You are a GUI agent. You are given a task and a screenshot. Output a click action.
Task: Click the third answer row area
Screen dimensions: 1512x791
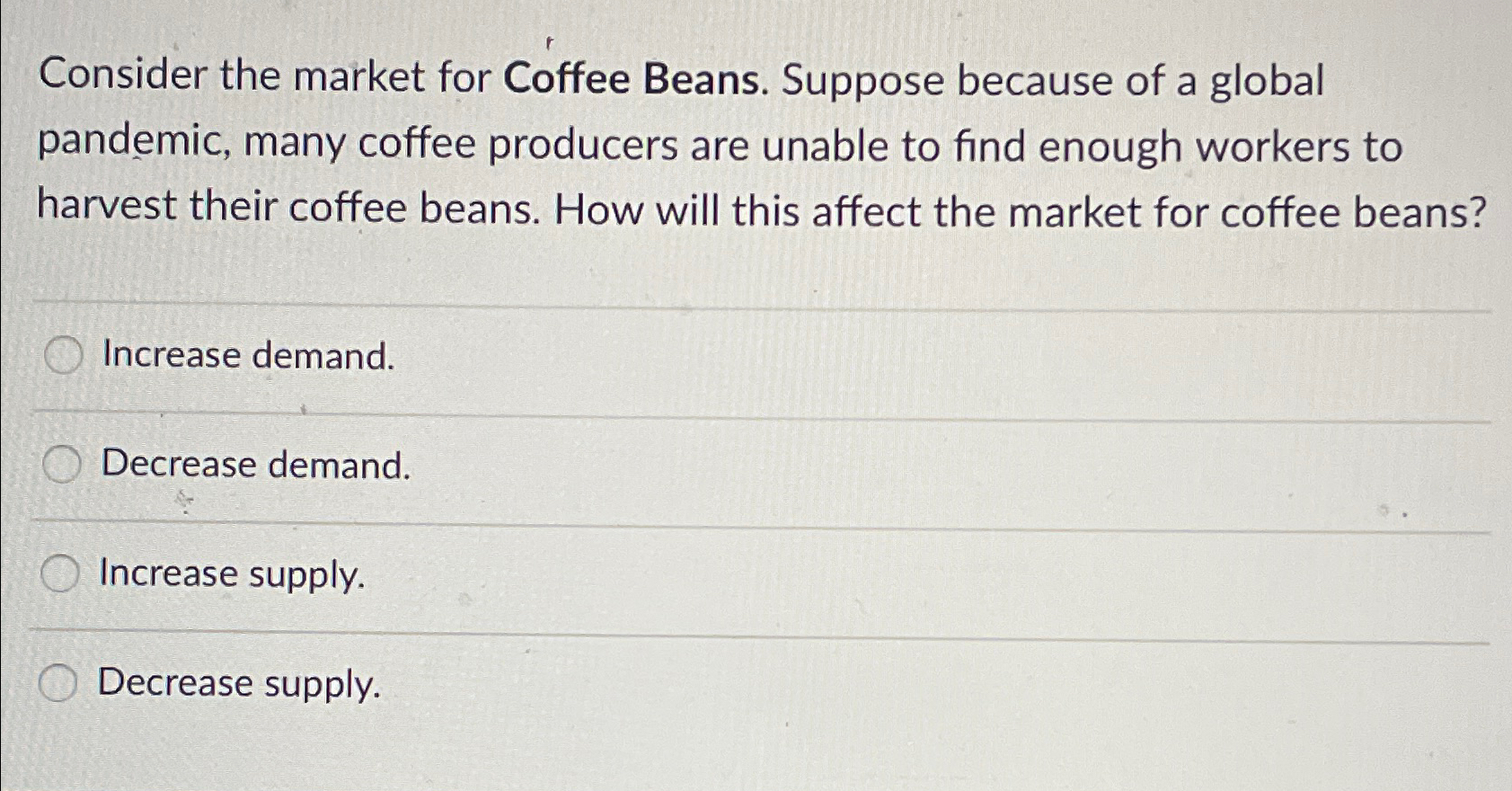pyautogui.click(x=629, y=573)
